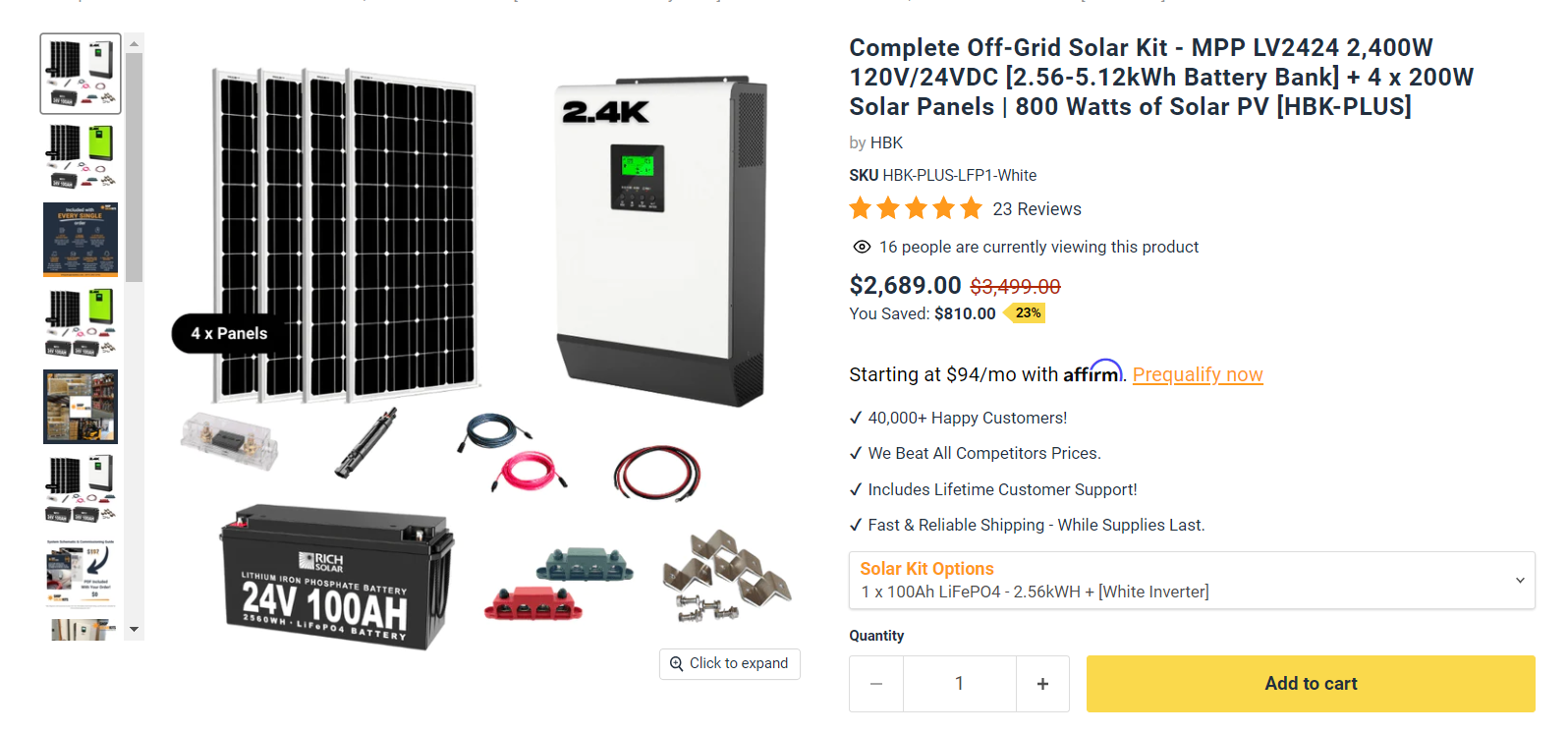Click the Click to expand button
The height and width of the screenshot is (733, 1568).
730,663
